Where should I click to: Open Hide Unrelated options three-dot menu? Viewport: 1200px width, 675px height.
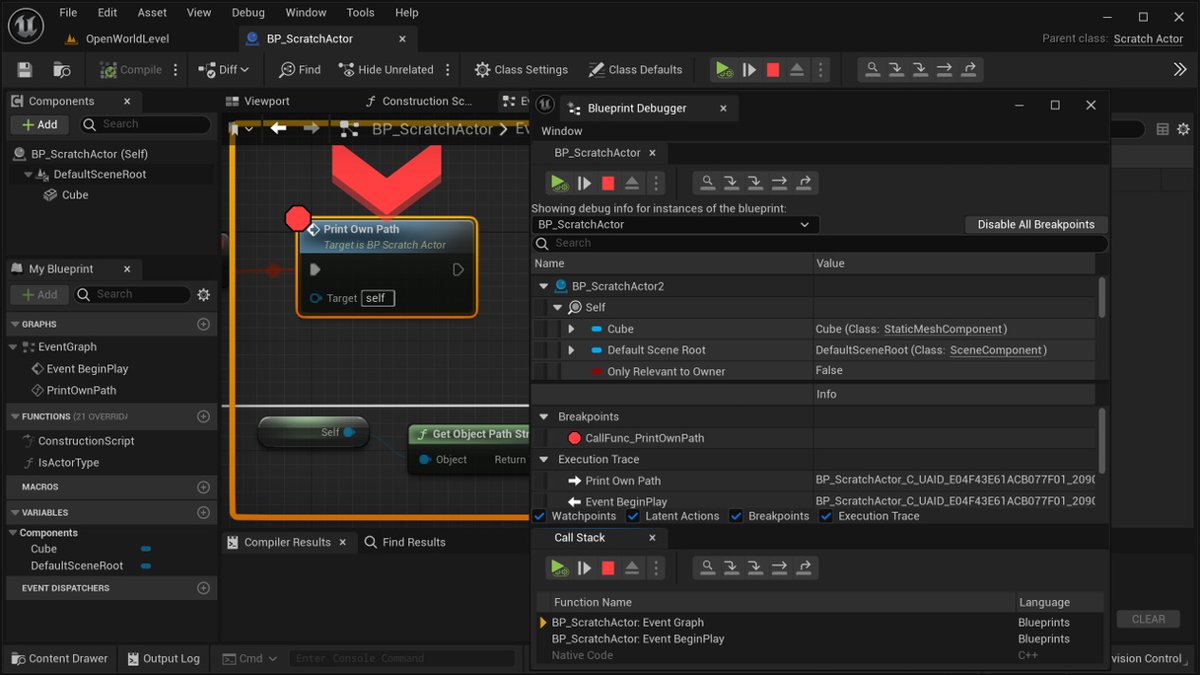click(448, 70)
